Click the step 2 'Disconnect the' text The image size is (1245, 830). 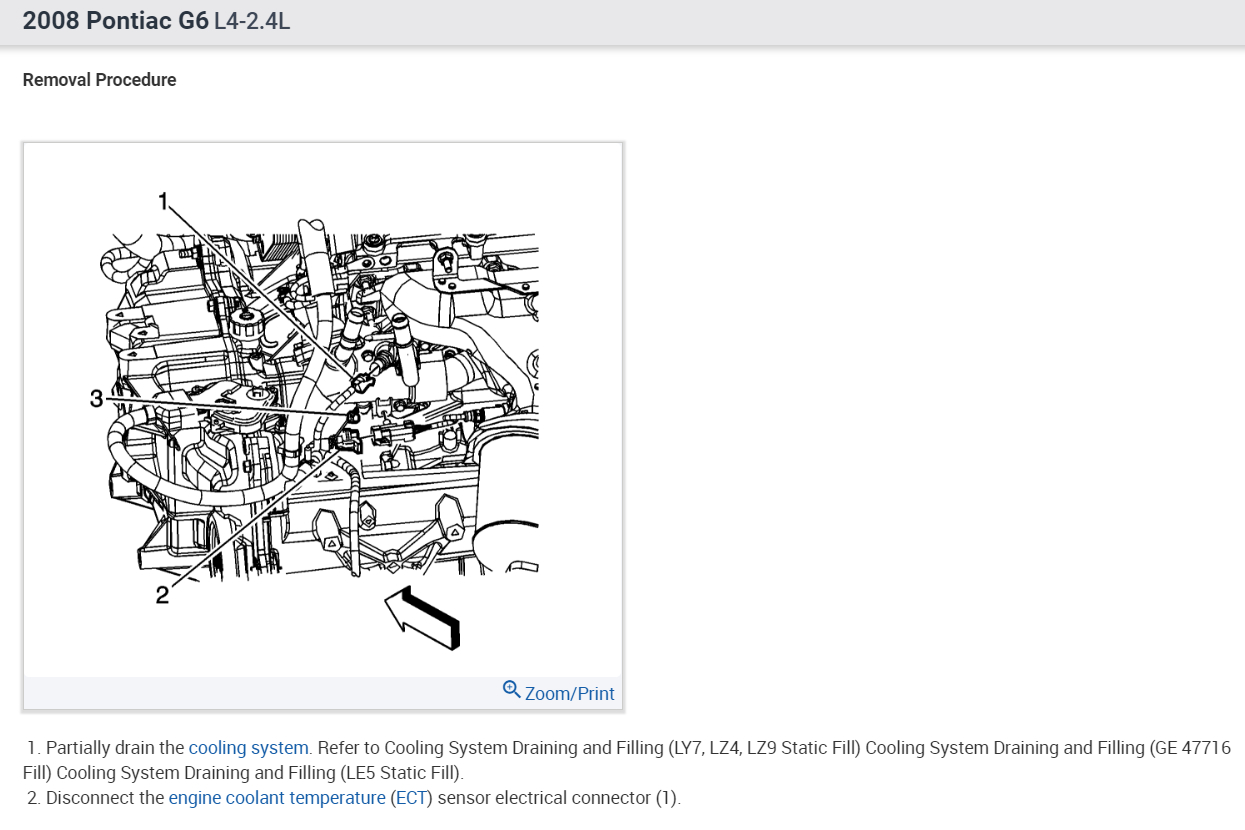(x=105, y=798)
